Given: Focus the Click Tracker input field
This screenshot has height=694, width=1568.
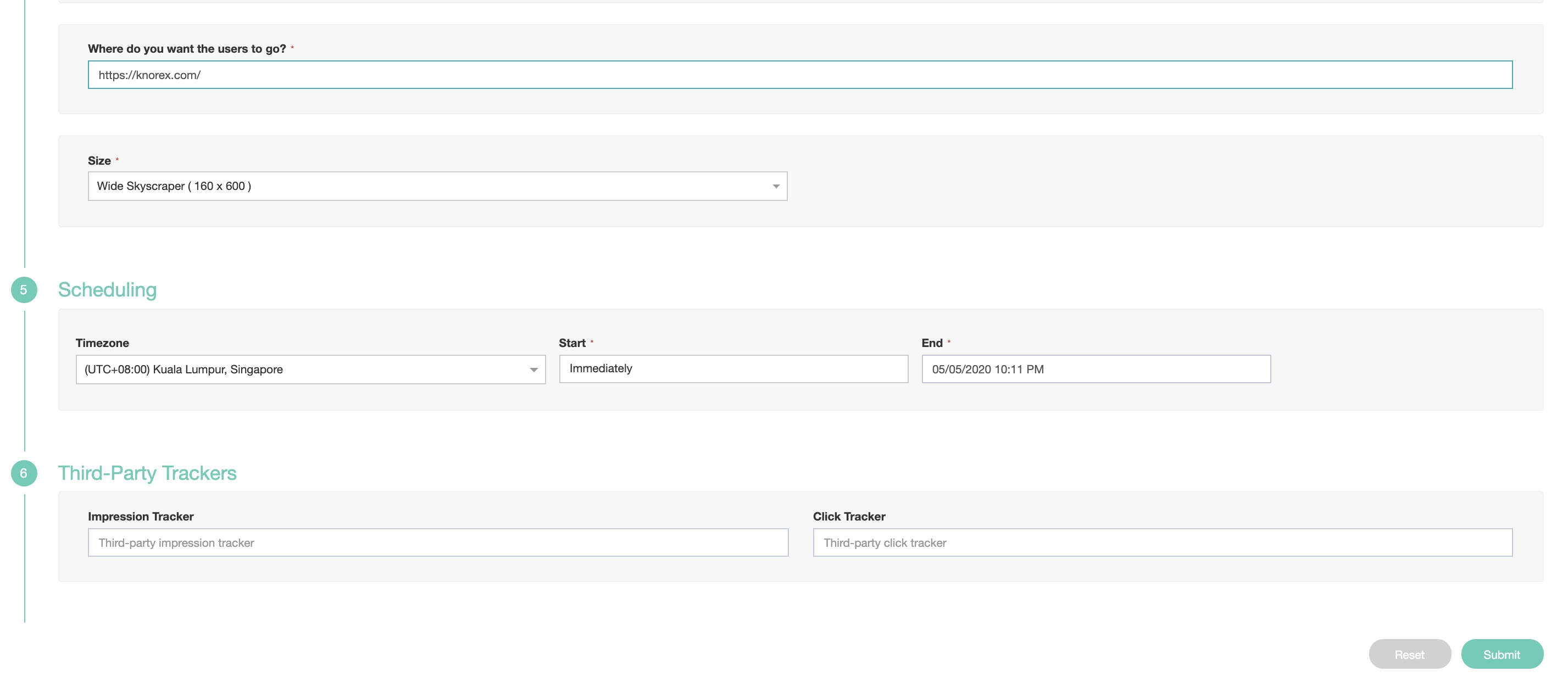Looking at the screenshot, I should (1162, 542).
